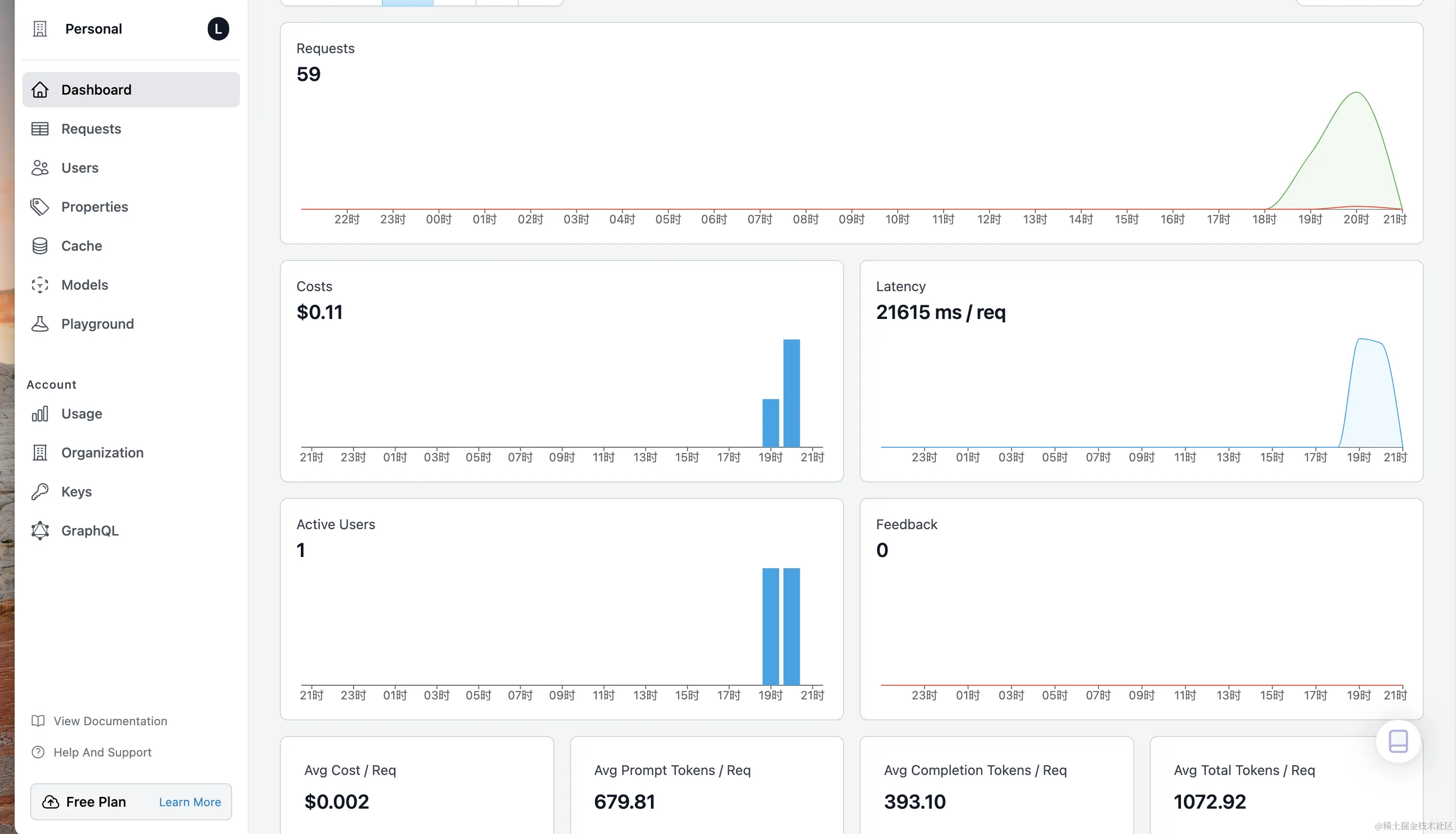The height and width of the screenshot is (834, 1456).
Task: Click Help And Support
Action: [x=102, y=752]
